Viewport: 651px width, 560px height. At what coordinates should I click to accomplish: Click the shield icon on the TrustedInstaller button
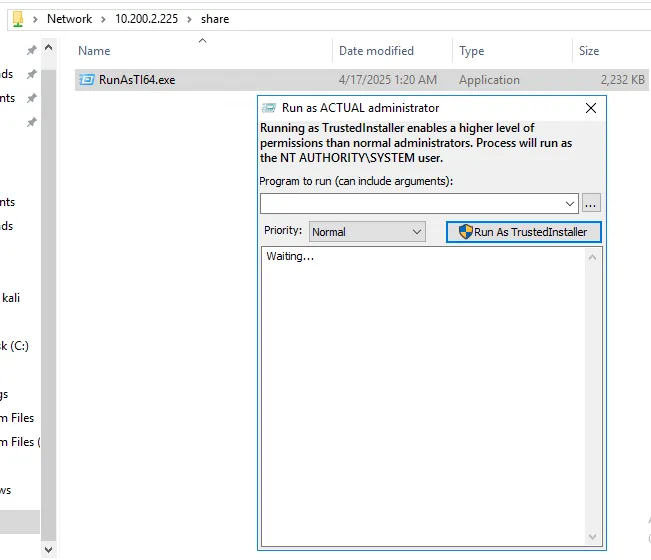click(465, 232)
